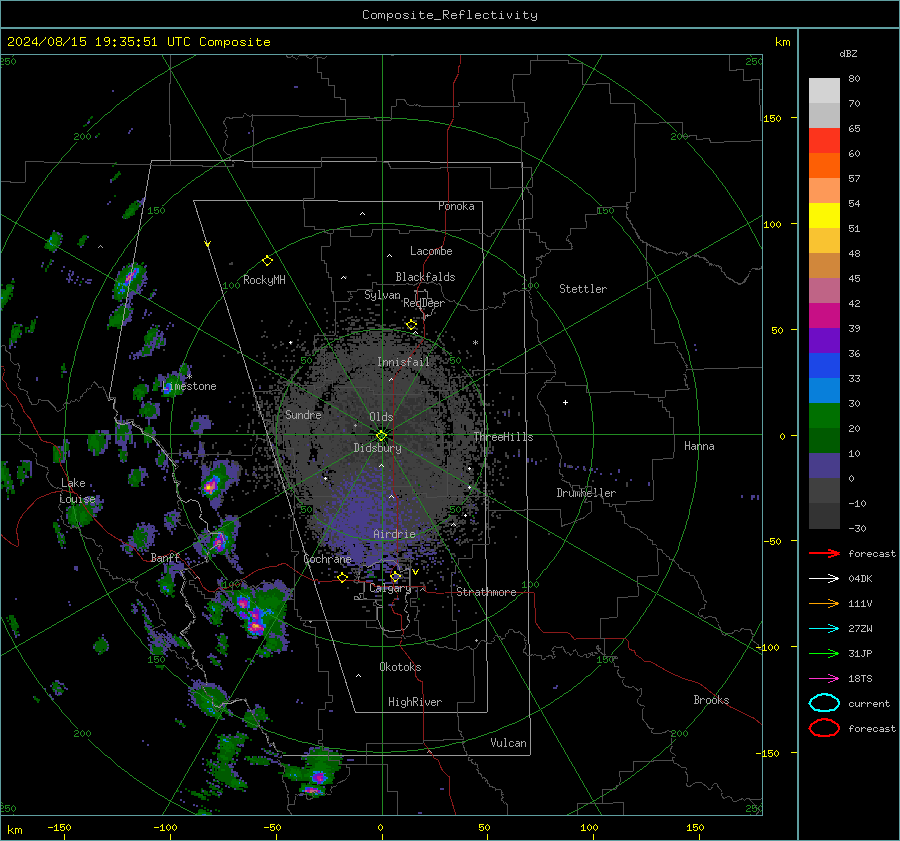Screen dimensions: 900x841
Task: Click the white 04DK arrow icon
Action: (824, 579)
